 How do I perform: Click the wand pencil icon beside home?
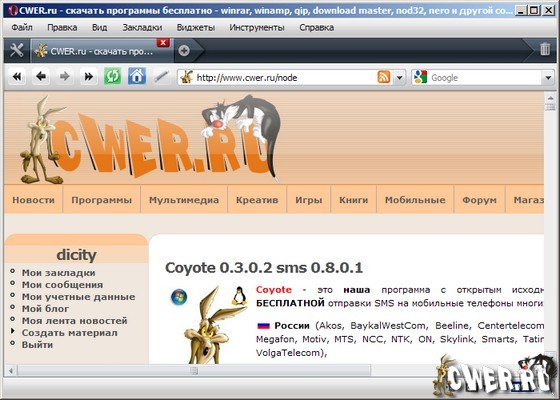161,76
